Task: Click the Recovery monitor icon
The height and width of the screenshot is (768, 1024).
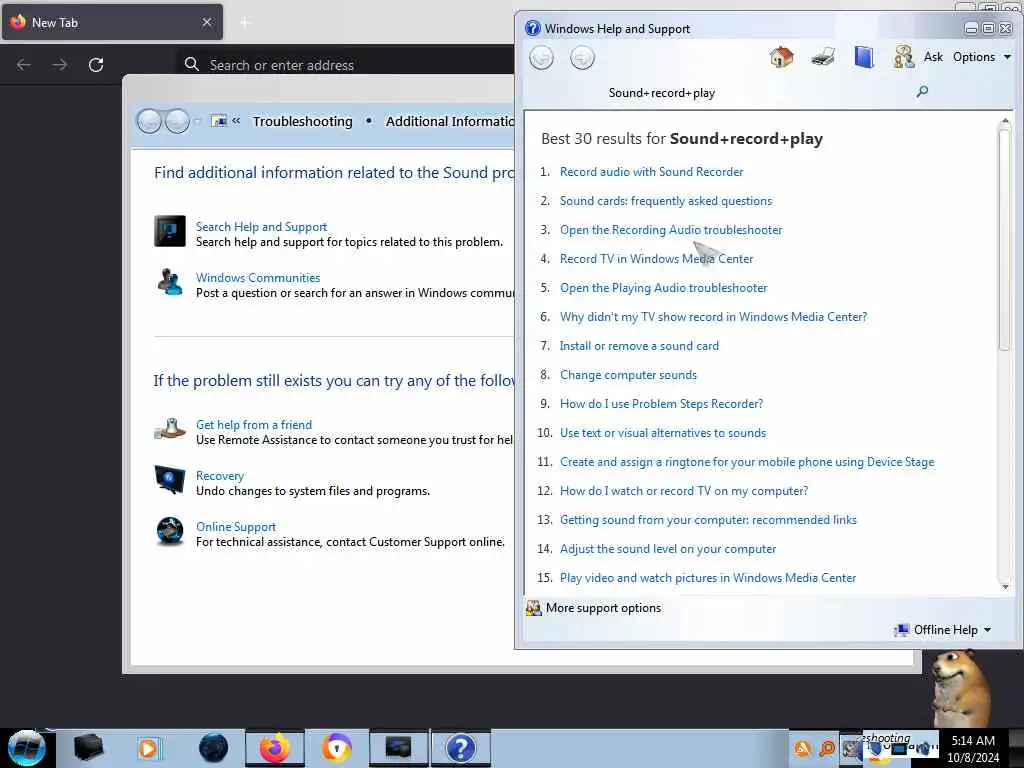Action: (x=170, y=480)
